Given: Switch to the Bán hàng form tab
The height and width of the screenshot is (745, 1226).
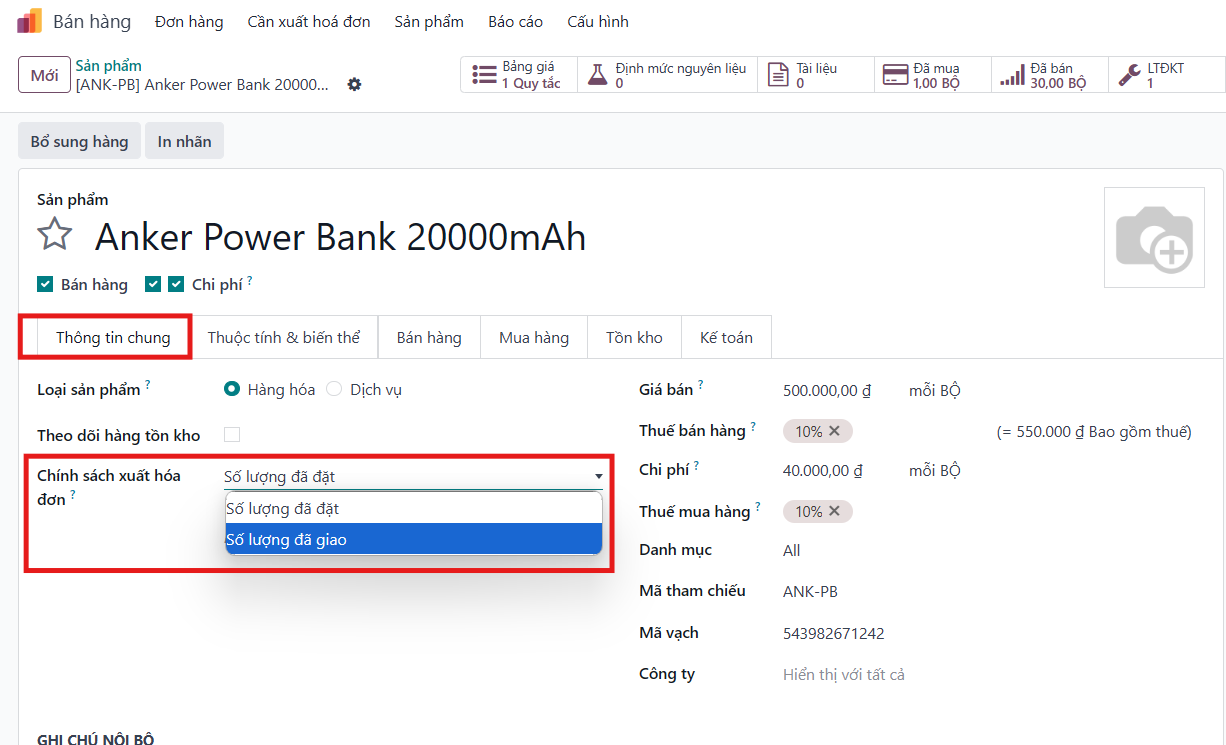Looking at the screenshot, I should pos(429,337).
